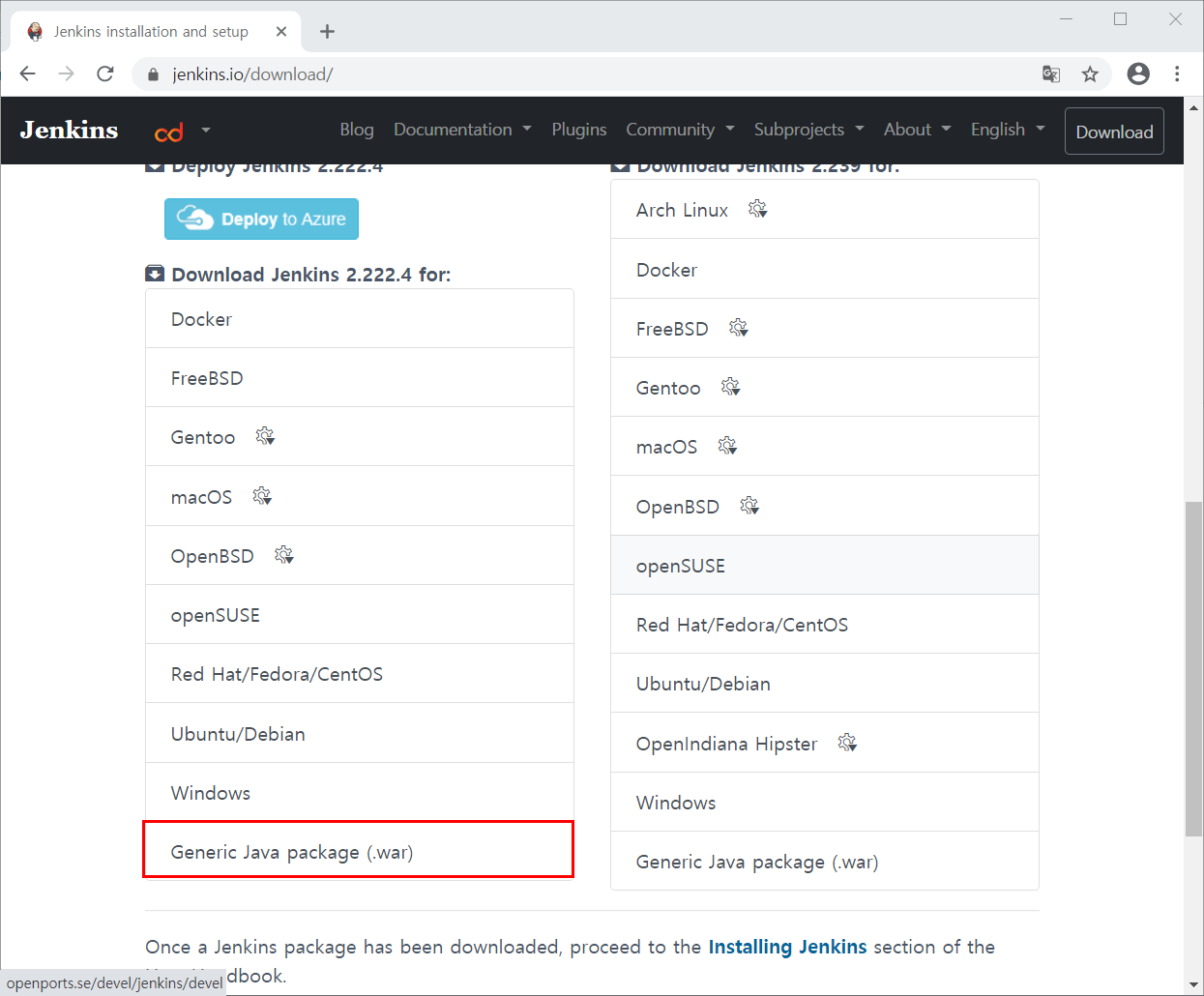This screenshot has width=1204, height=996.
Task: Reload the Jenkins download page
Action: pyautogui.click(x=105, y=73)
